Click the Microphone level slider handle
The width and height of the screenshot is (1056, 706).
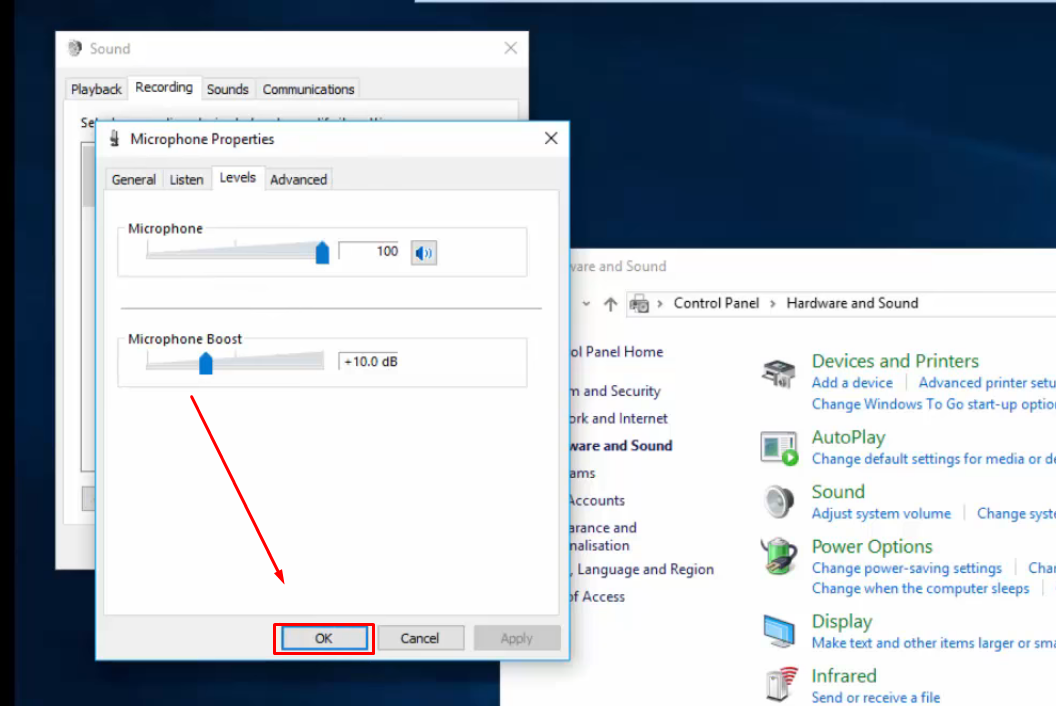322,253
